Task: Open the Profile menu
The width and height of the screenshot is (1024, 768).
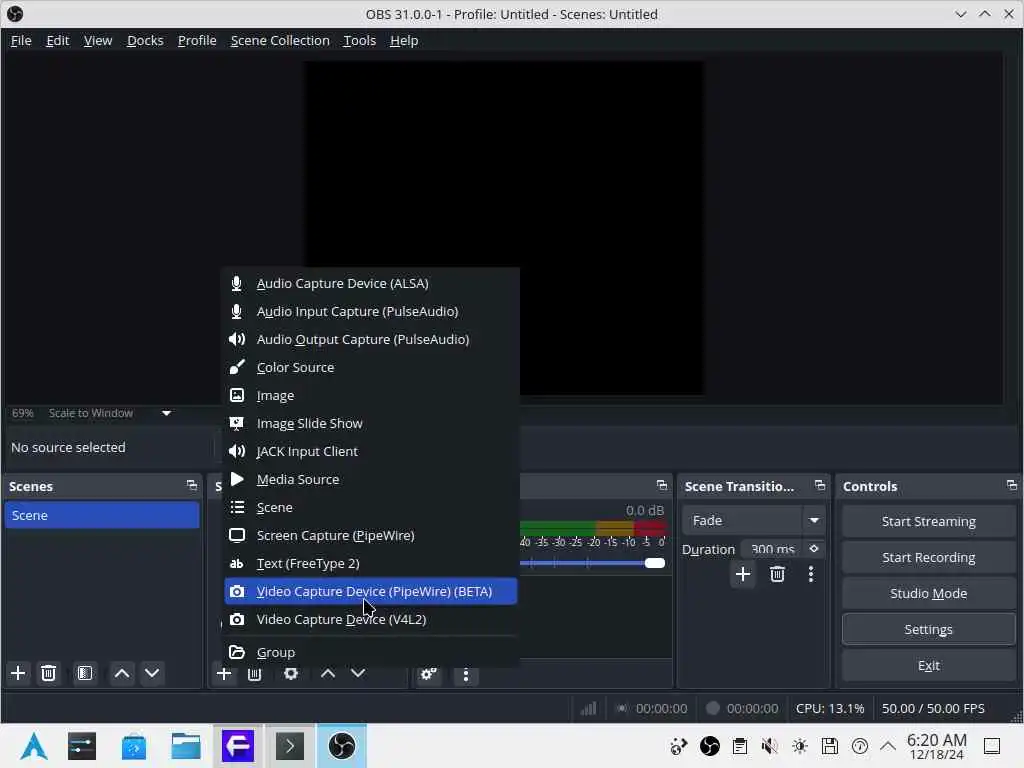Action: point(197,40)
